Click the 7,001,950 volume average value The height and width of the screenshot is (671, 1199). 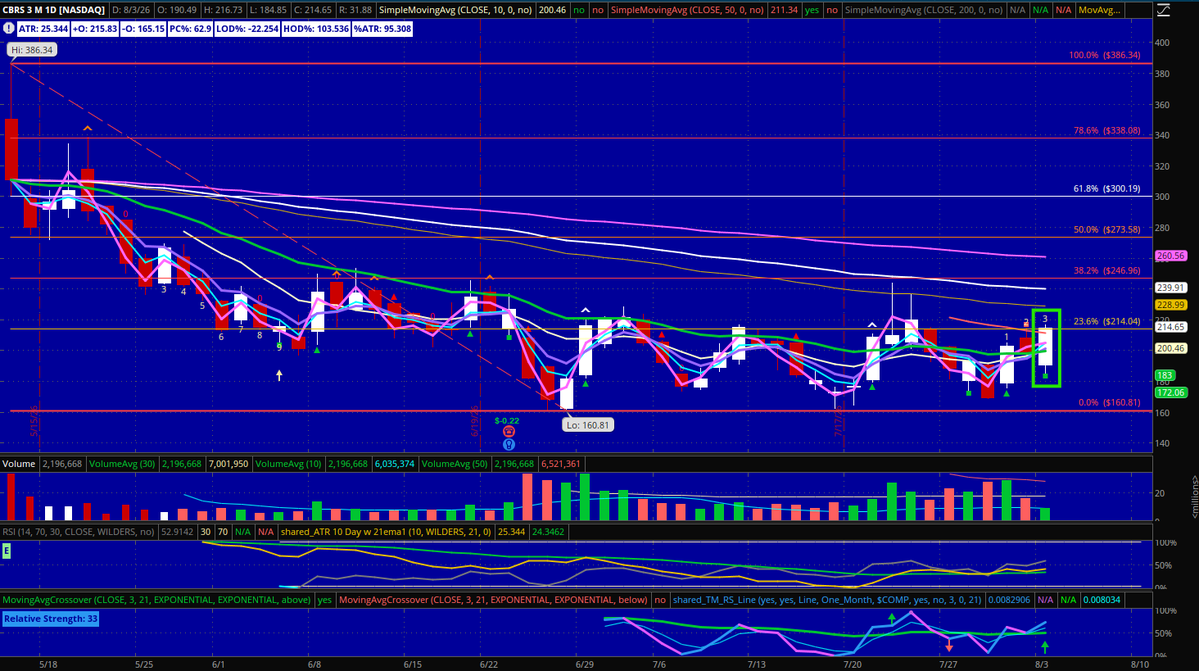pyautogui.click(x=228, y=464)
